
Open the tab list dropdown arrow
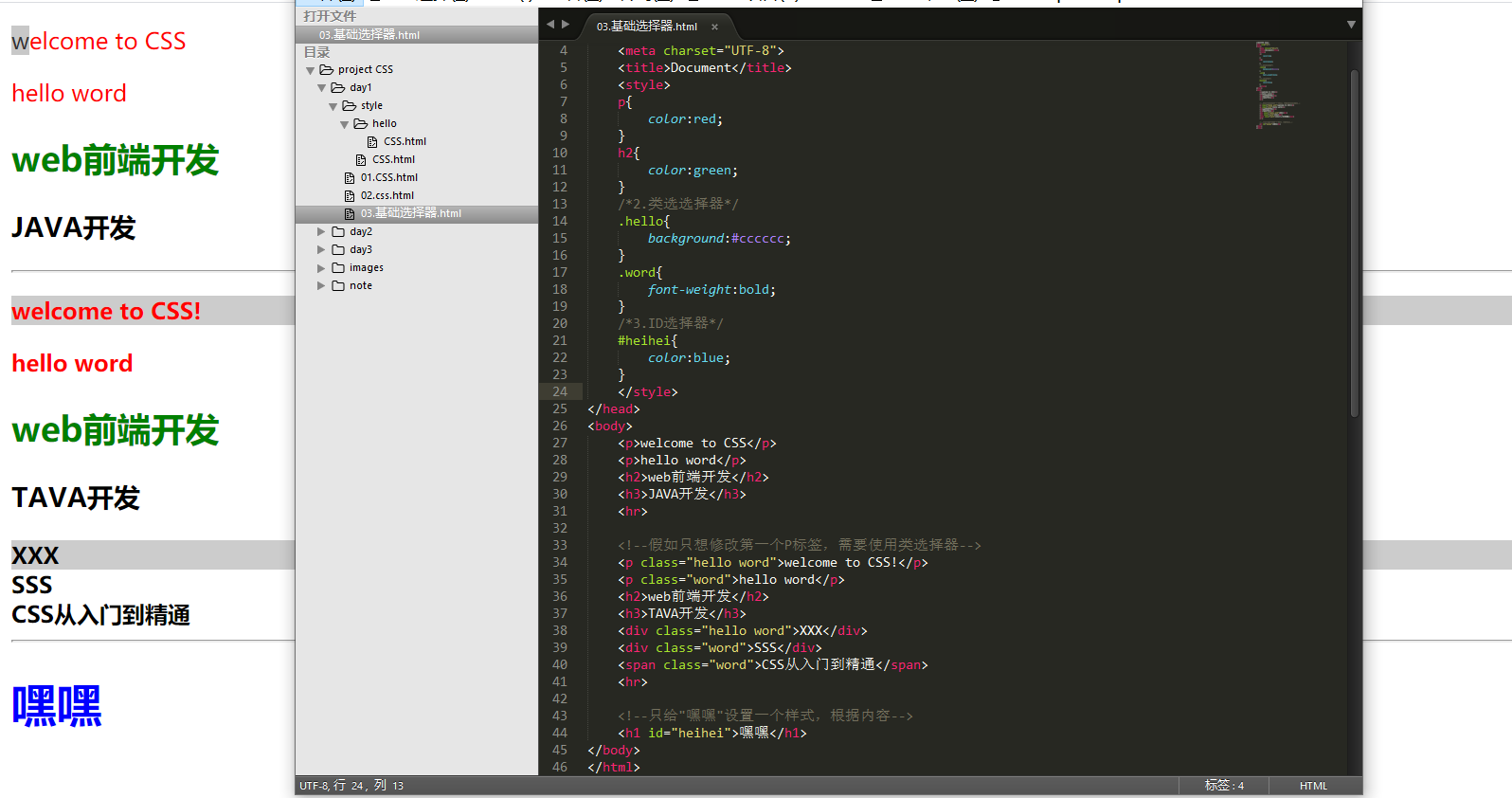coord(1351,25)
